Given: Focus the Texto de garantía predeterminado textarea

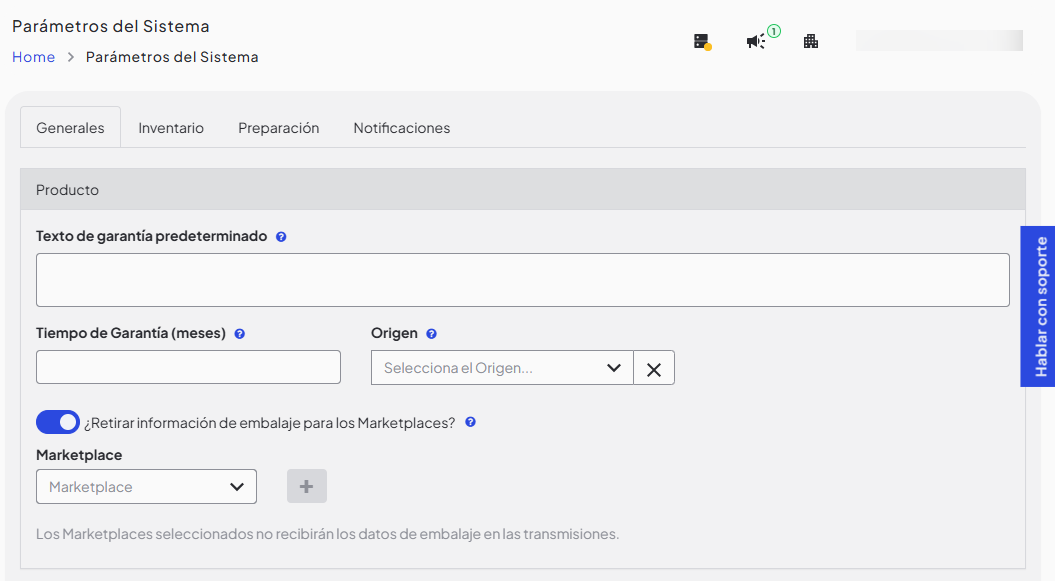Looking at the screenshot, I should point(523,280).
